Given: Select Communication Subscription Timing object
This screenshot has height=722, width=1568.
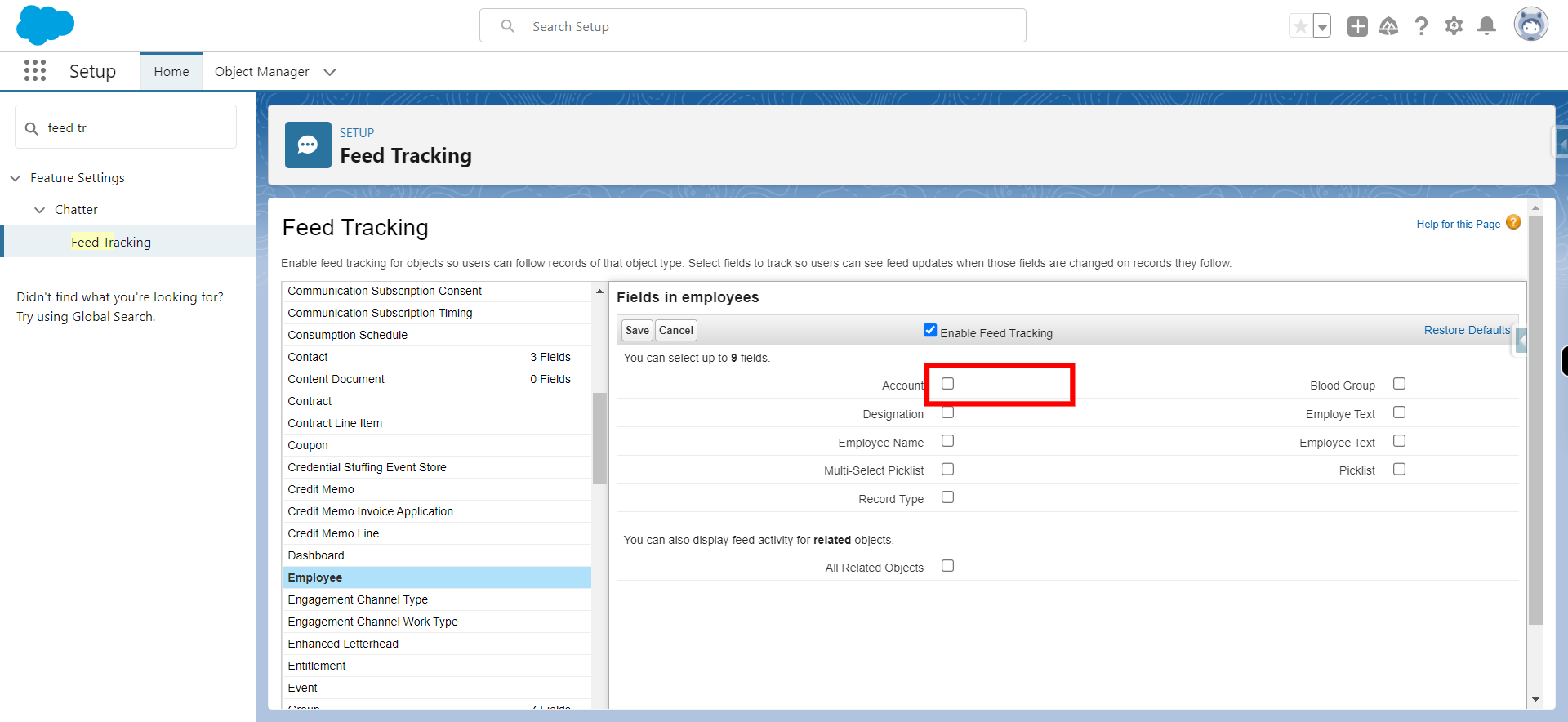Looking at the screenshot, I should (437, 313).
